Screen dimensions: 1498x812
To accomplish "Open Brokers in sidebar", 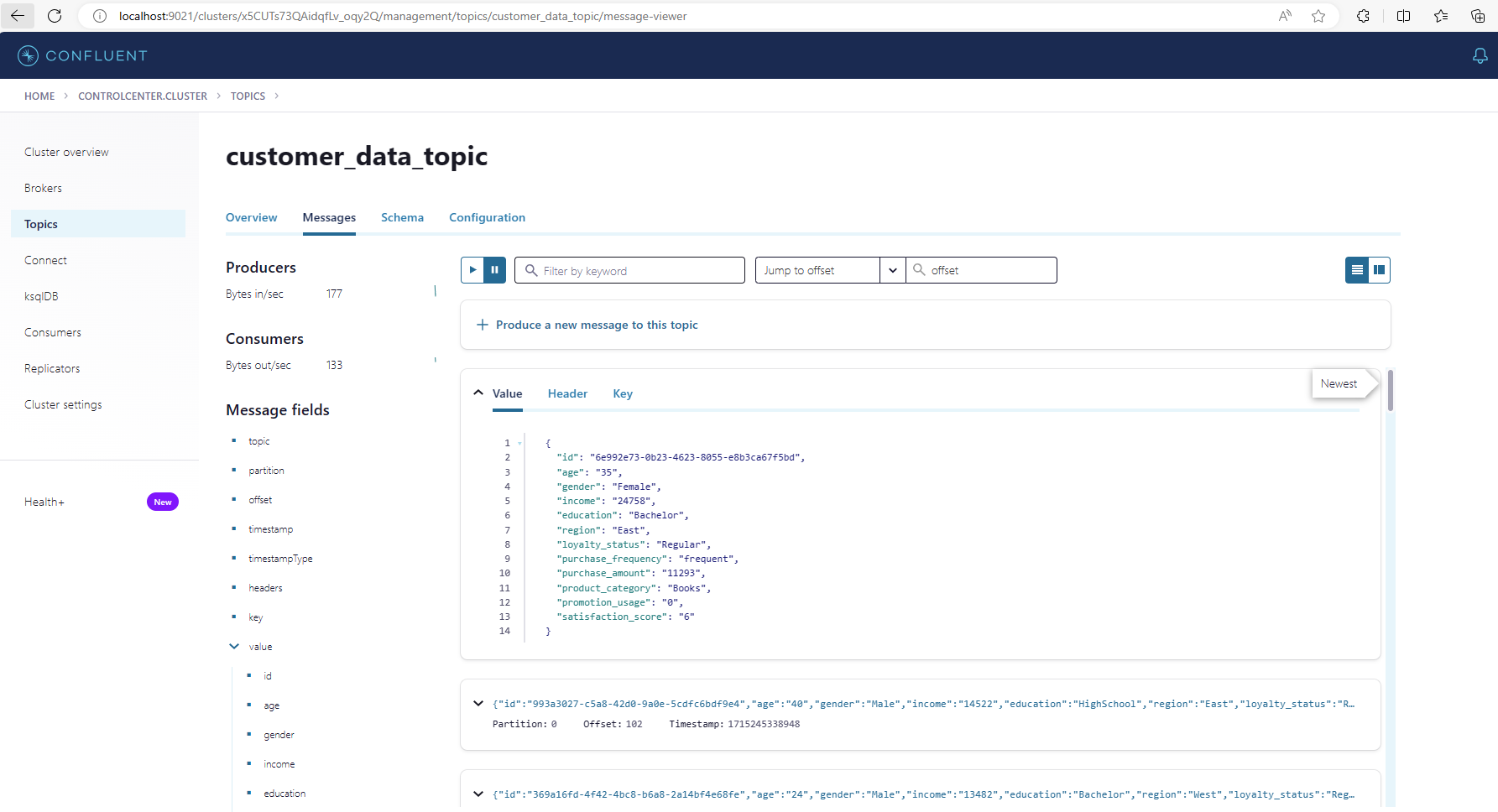I will coord(43,188).
